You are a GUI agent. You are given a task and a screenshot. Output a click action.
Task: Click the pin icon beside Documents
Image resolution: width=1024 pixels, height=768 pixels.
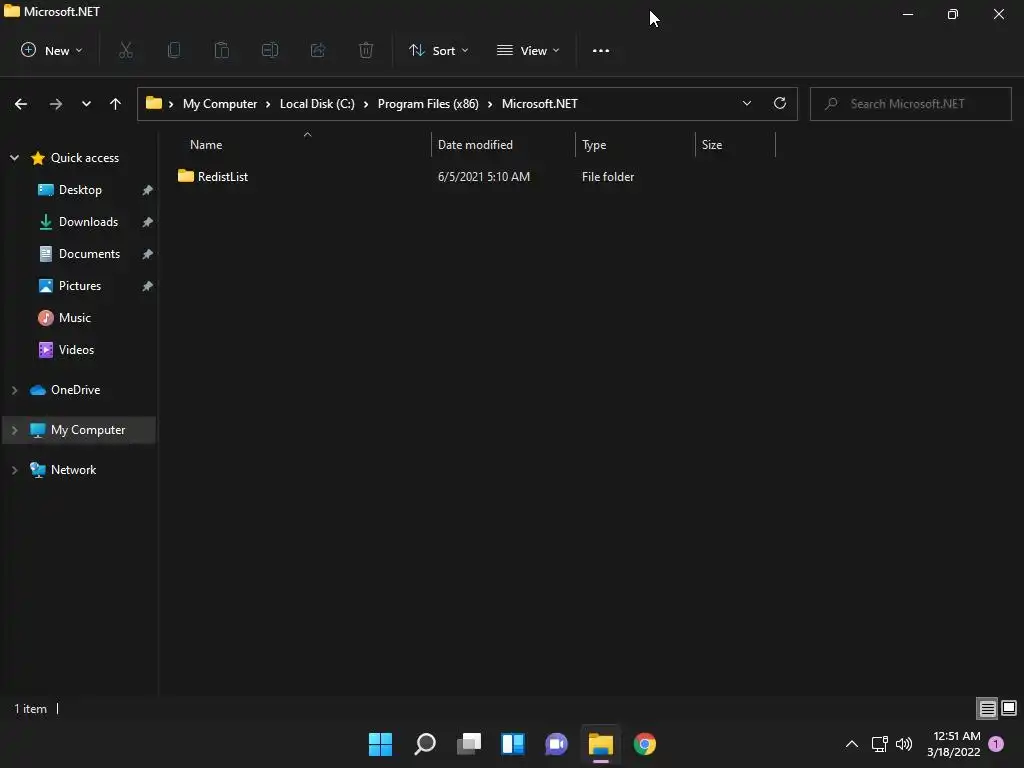tap(148, 254)
